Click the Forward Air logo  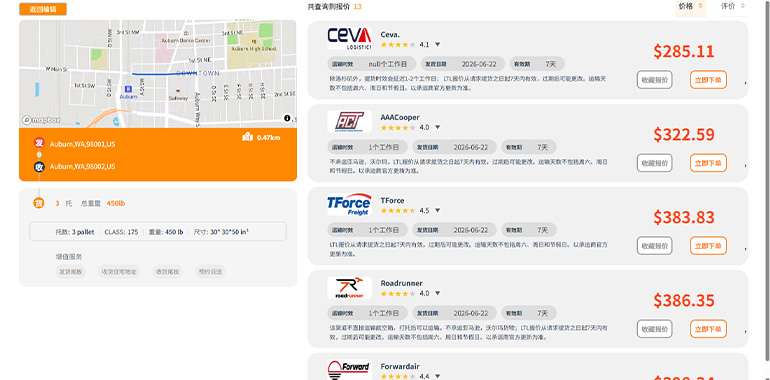(349, 370)
